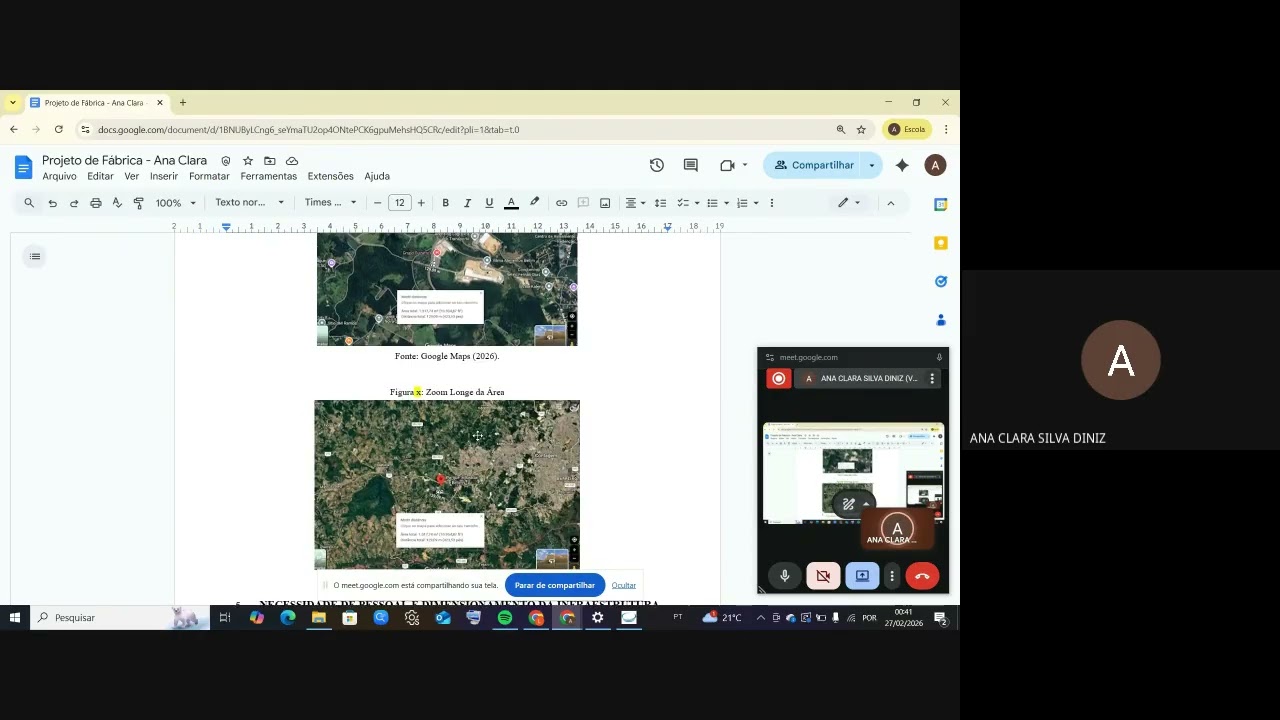
Task: Open Google Calendar side panel
Action: click(940, 204)
